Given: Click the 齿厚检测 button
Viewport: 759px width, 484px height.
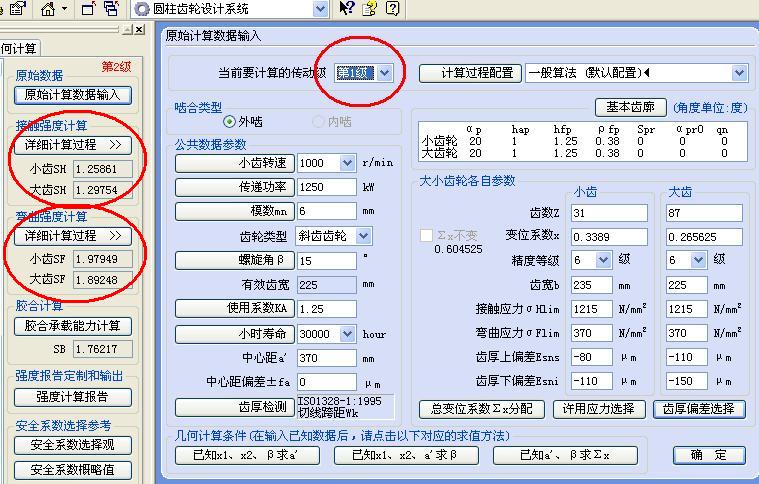Looking at the screenshot, I should 234,407.
